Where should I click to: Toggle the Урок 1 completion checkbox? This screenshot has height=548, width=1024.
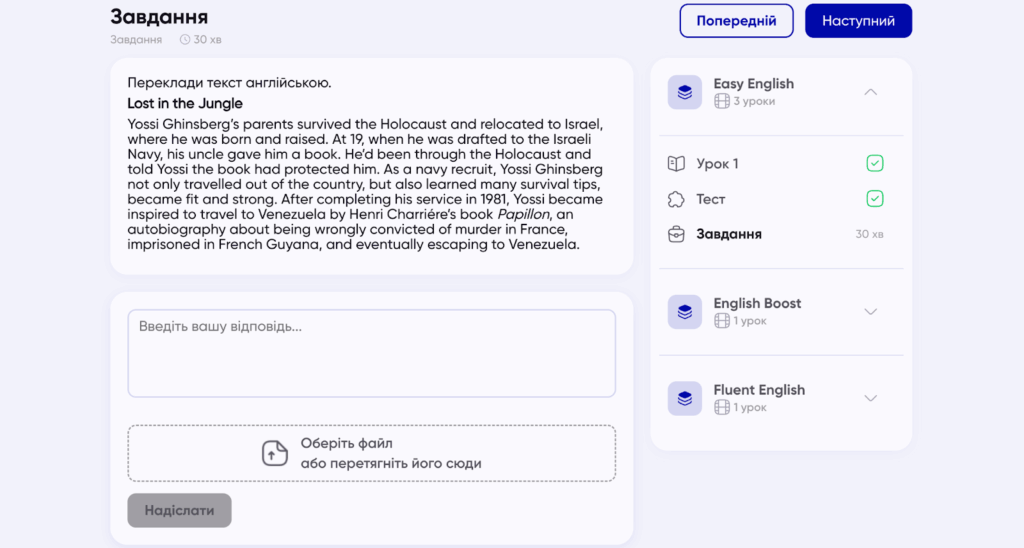pos(875,164)
